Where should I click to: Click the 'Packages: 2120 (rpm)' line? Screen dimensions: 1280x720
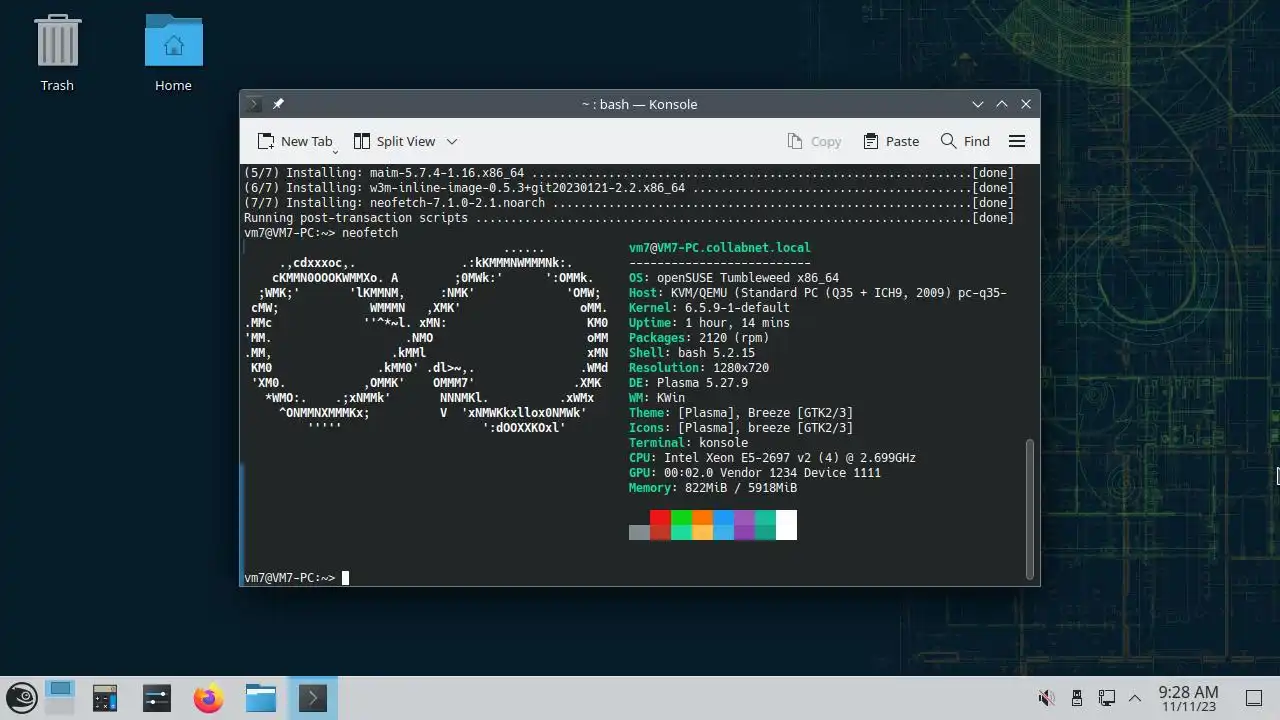(x=699, y=338)
